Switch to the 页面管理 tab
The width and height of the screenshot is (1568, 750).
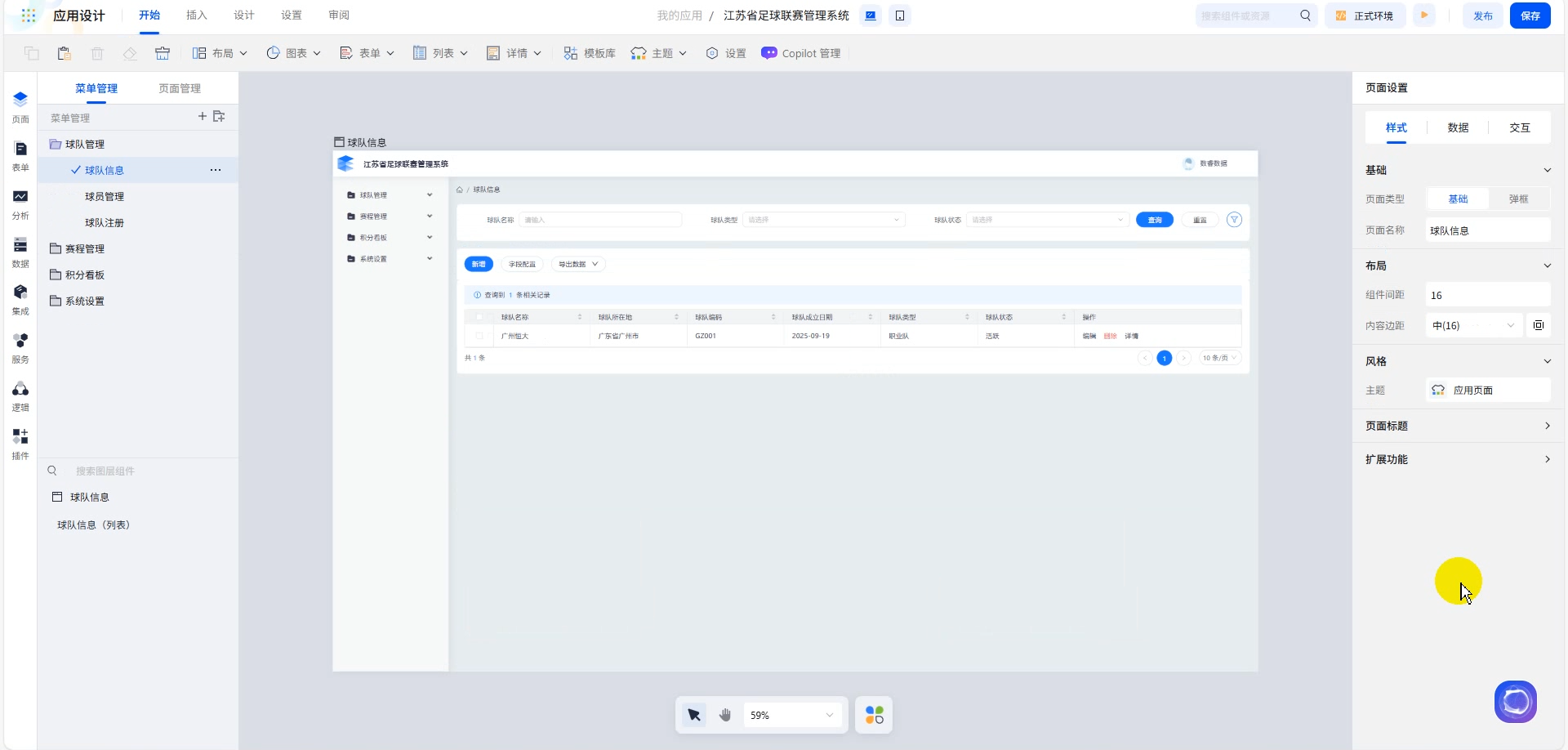pyautogui.click(x=180, y=88)
